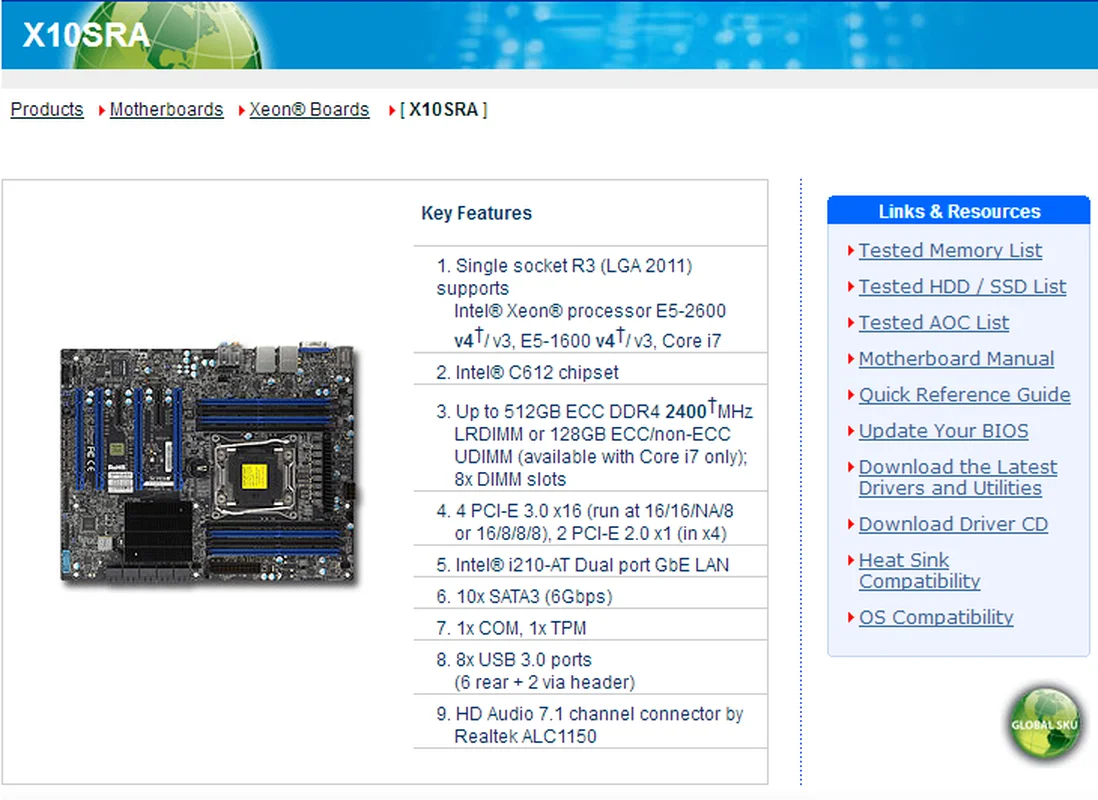Screen dimensions: 1098x800
Task: Open the Xeon® Boards breadcrumb link
Action: pos(309,109)
